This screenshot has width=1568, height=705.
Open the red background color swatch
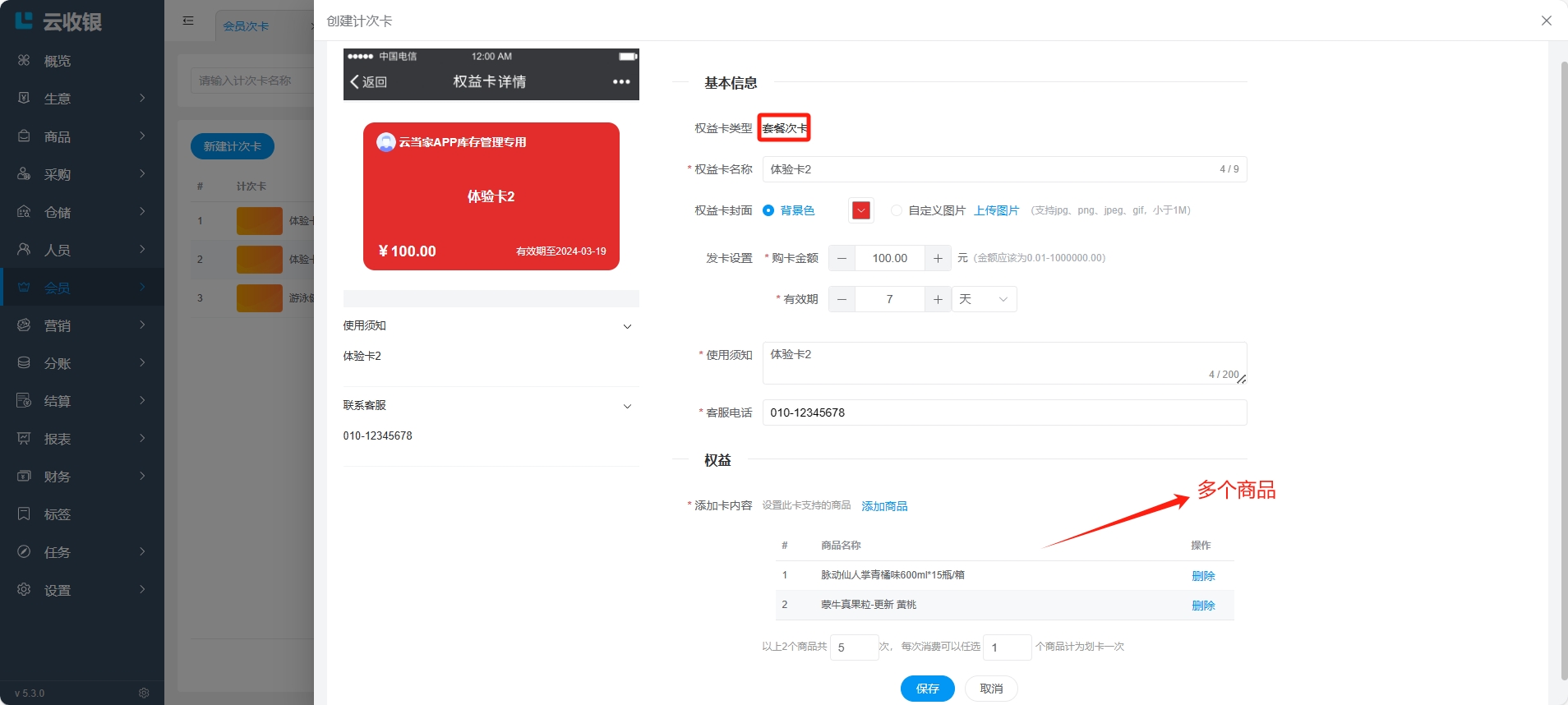[x=860, y=210]
